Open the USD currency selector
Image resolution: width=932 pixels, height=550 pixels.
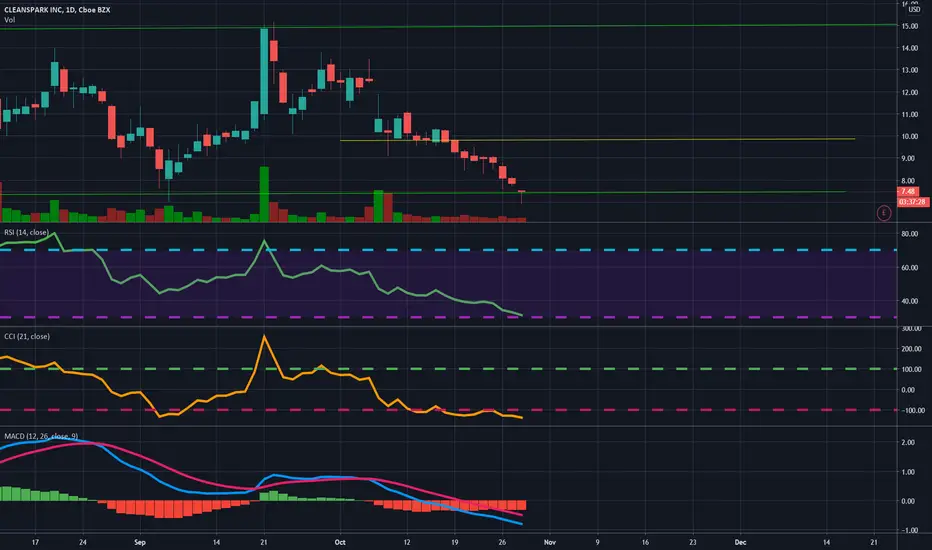click(914, 10)
